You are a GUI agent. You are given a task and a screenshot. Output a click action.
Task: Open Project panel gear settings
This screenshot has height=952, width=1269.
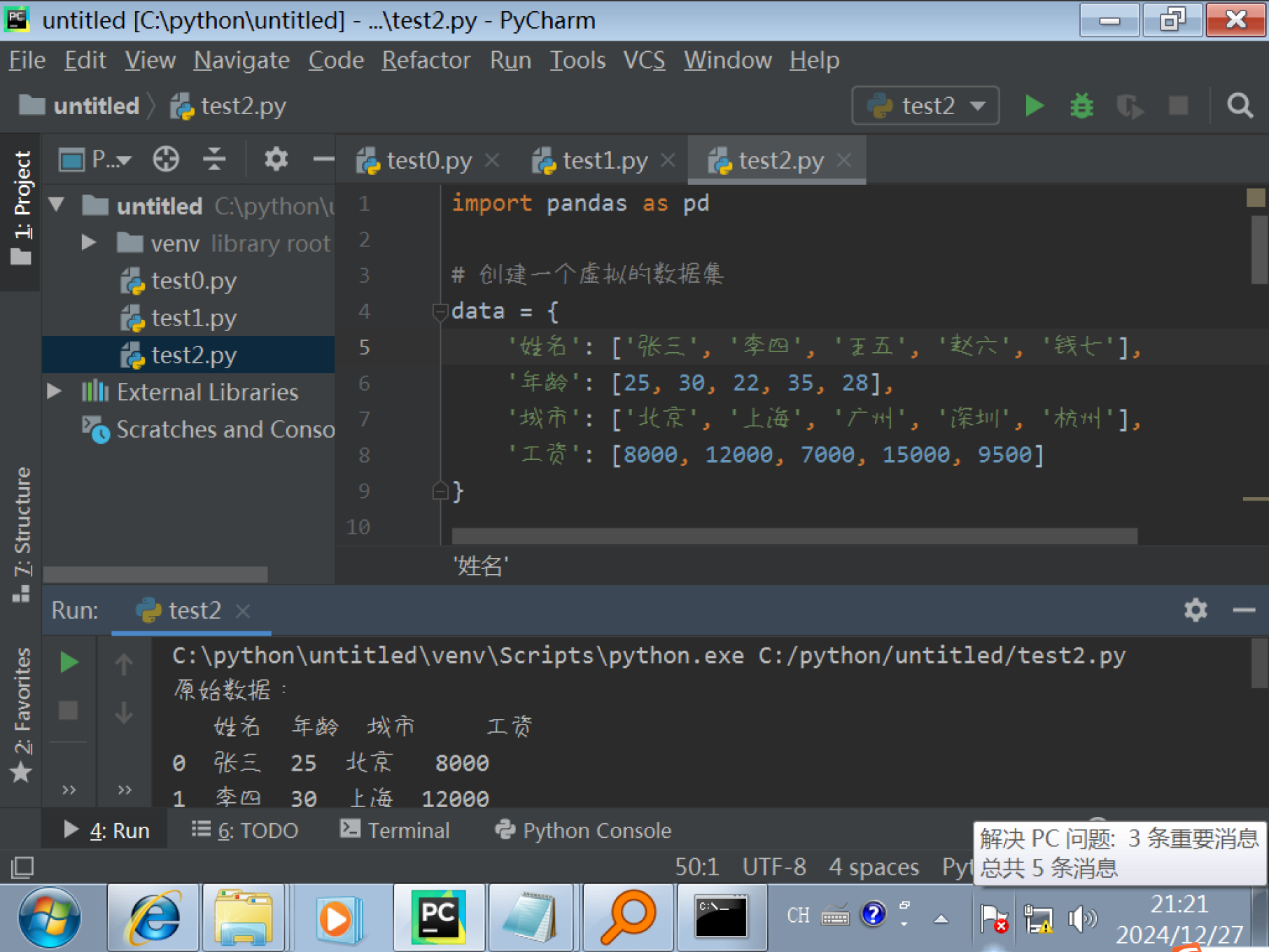point(276,159)
